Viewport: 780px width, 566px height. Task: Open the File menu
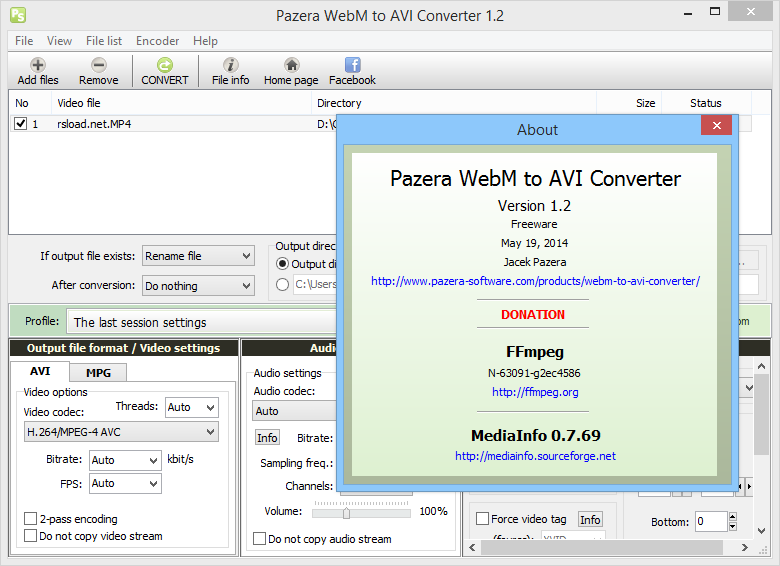24,41
